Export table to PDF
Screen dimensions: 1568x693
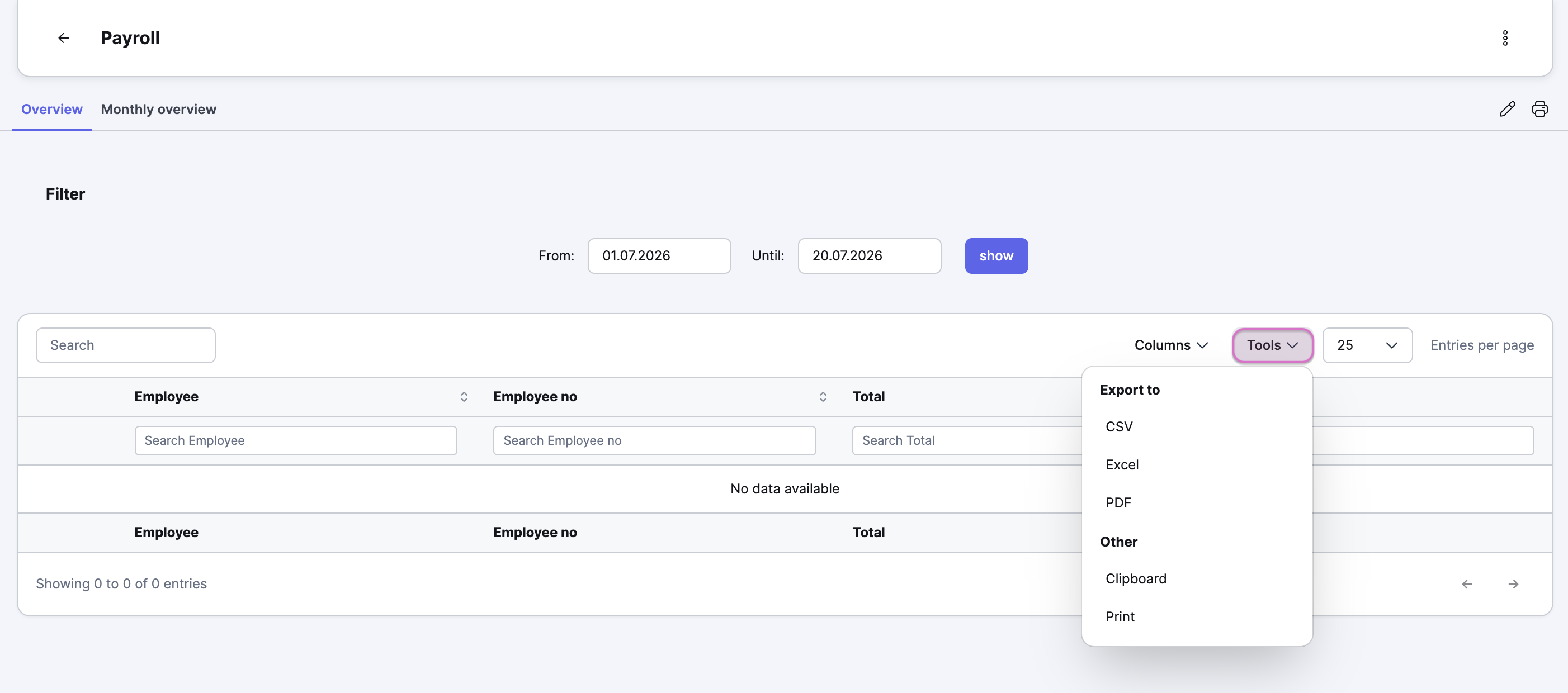pyautogui.click(x=1196, y=502)
